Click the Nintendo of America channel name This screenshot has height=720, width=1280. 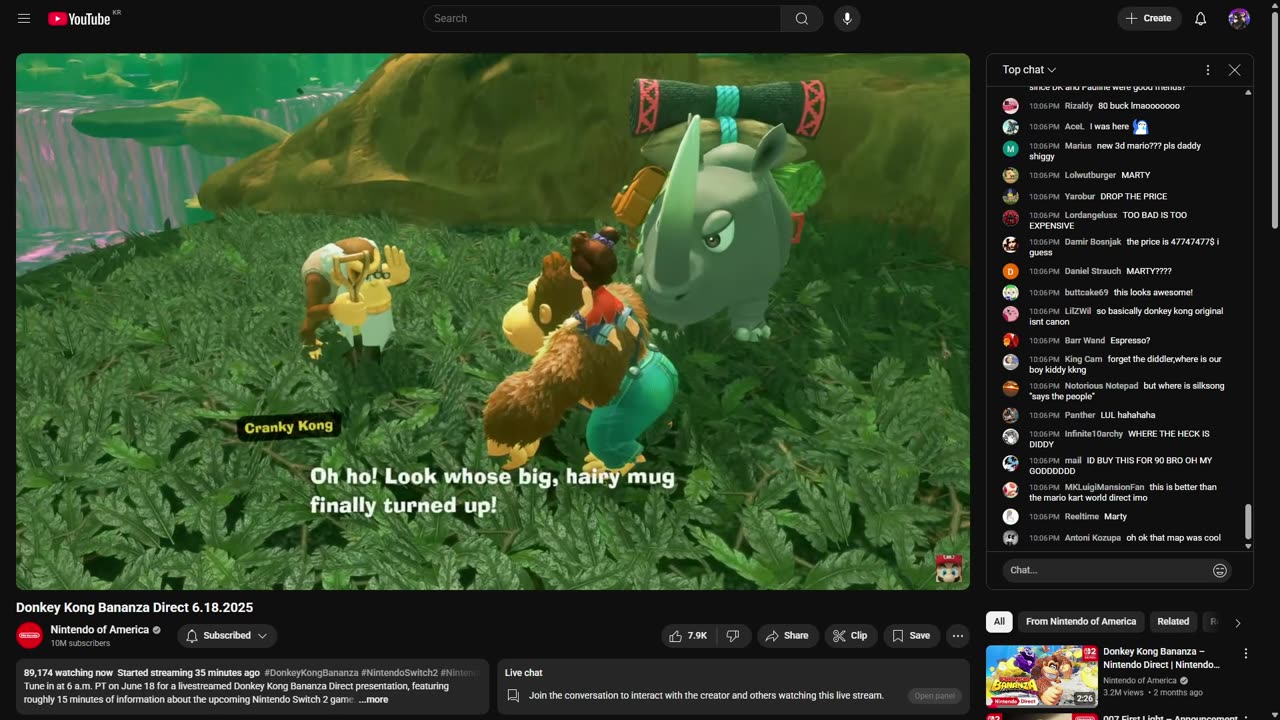[100, 630]
